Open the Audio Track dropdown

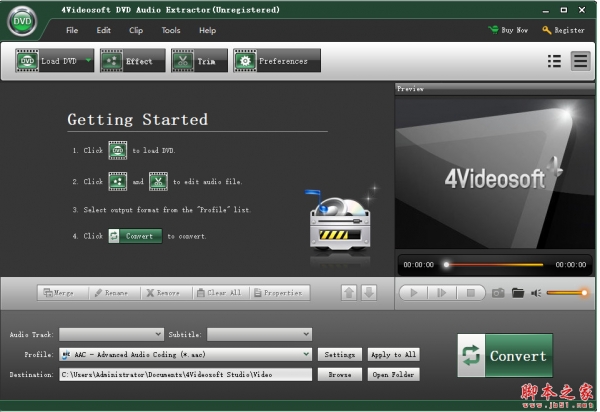111,334
